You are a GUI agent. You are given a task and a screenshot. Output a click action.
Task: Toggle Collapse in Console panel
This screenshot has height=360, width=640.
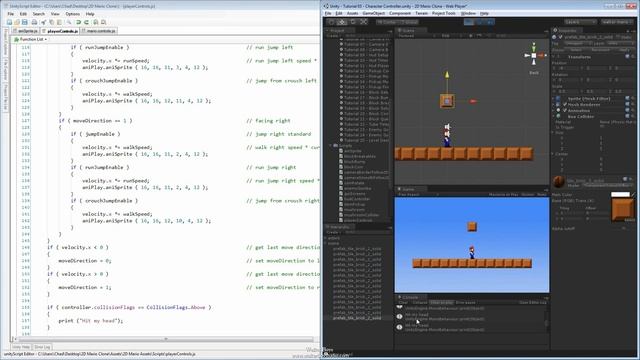(420, 303)
